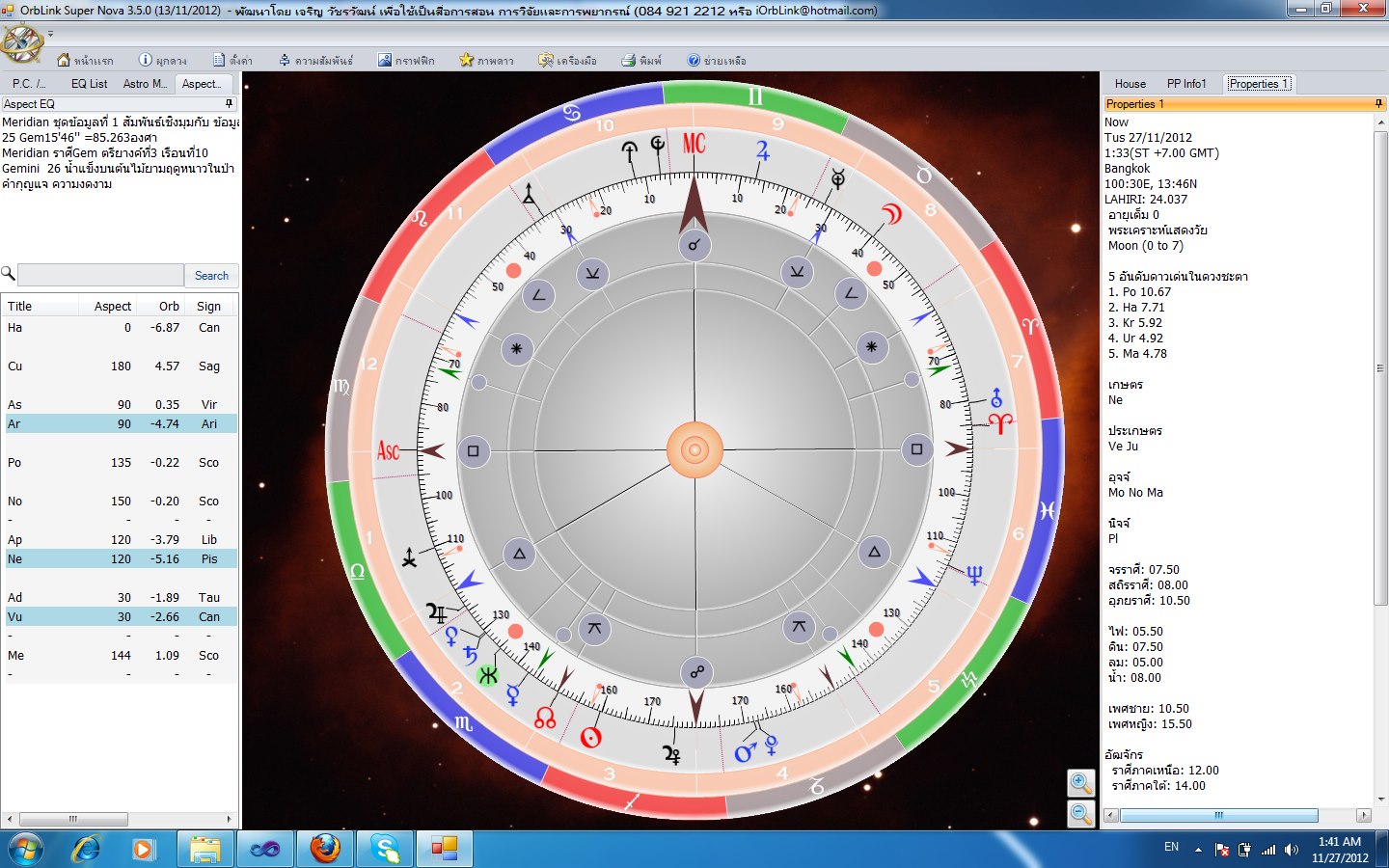Image resolution: width=1389 pixels, height=868 pixels.
Task: Select the opposition aspect symbol at chart bottom
Action: (696, 672)
